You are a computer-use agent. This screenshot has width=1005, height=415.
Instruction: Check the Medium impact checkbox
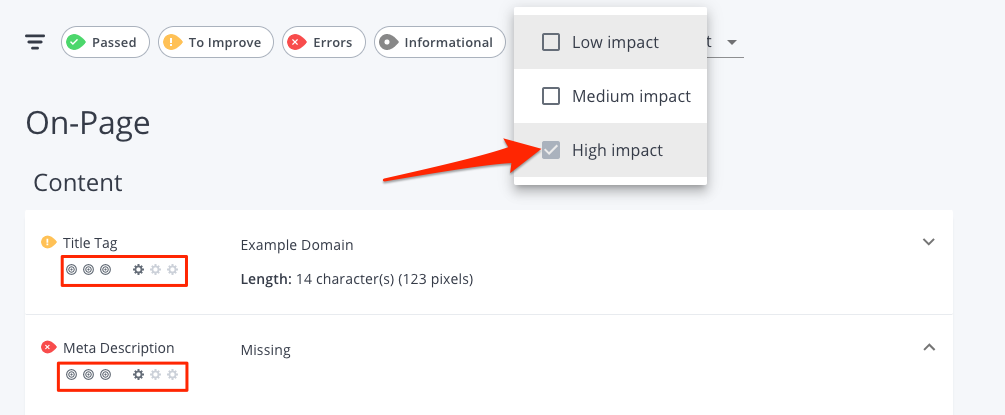click(551, 96)
